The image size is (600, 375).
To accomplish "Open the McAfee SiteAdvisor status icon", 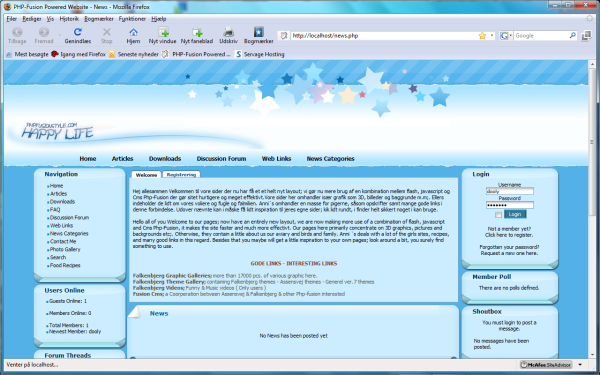I will pos(546,365).
